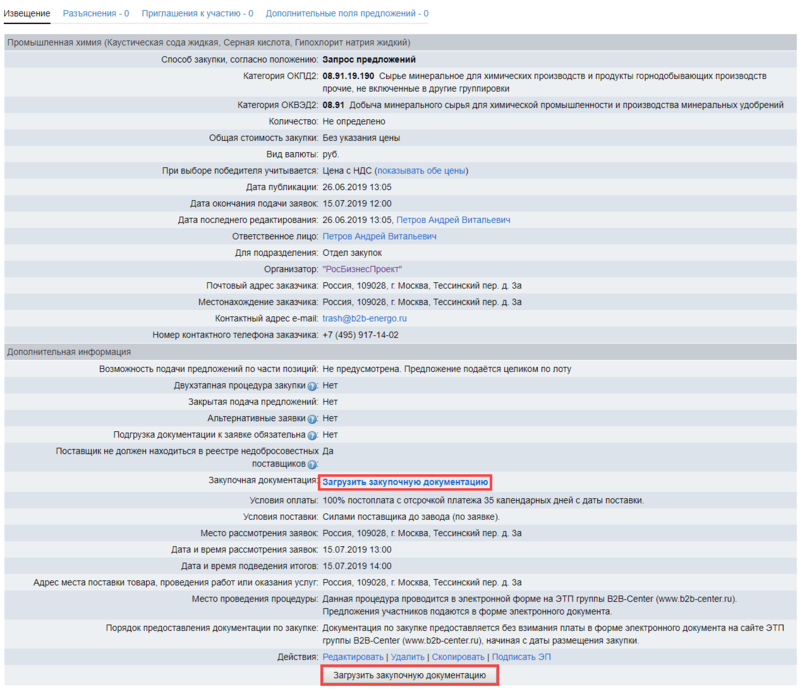Open the Разъяснения - 0 tab

click(x=96, y=14)
